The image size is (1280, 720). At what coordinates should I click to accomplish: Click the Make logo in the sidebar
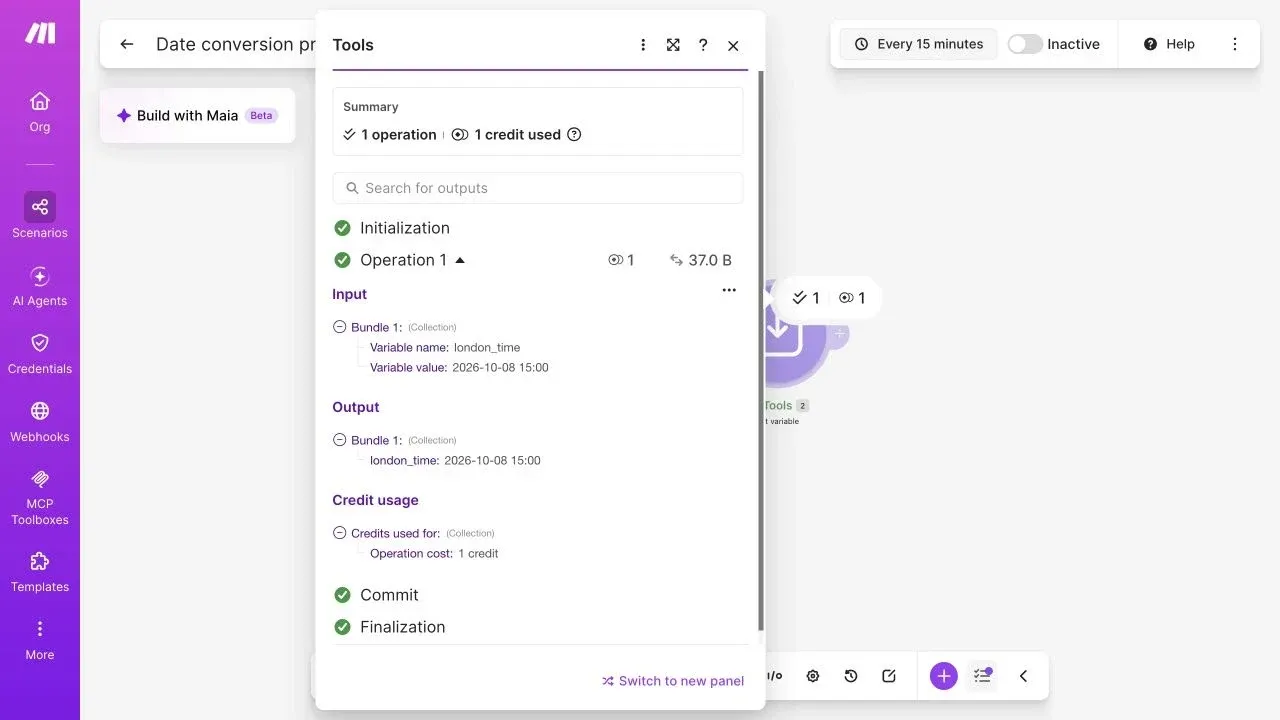(x=40, y=33)
